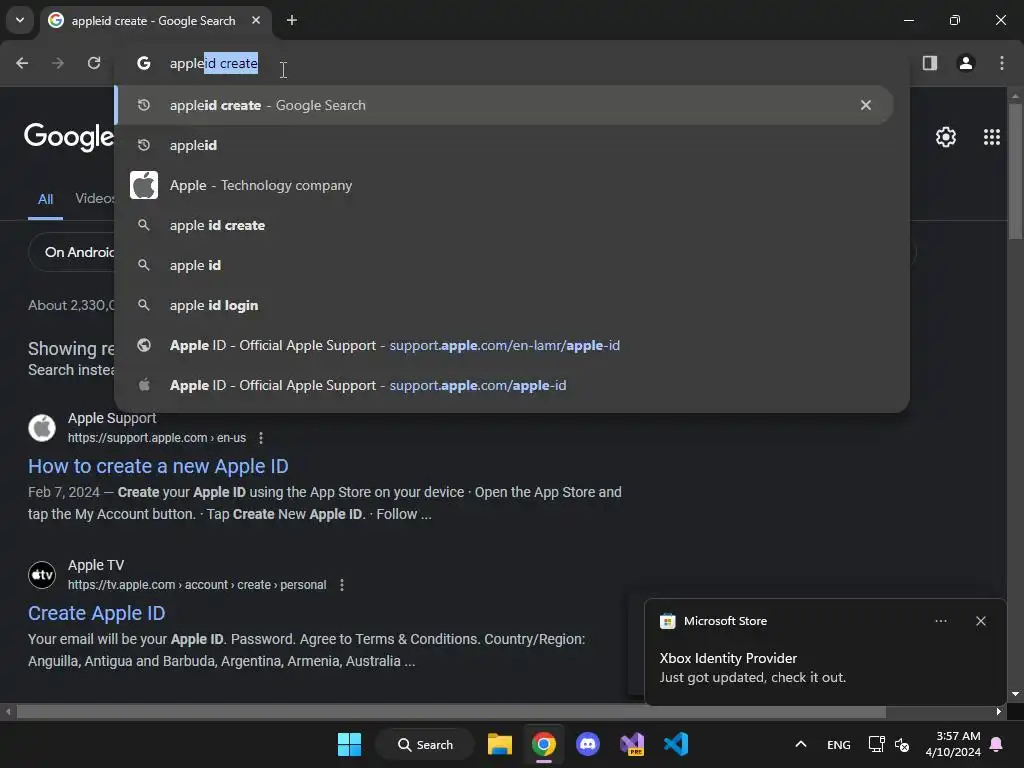Select the appleid history suggestion
1024x768 pixels.
point(504,145)
